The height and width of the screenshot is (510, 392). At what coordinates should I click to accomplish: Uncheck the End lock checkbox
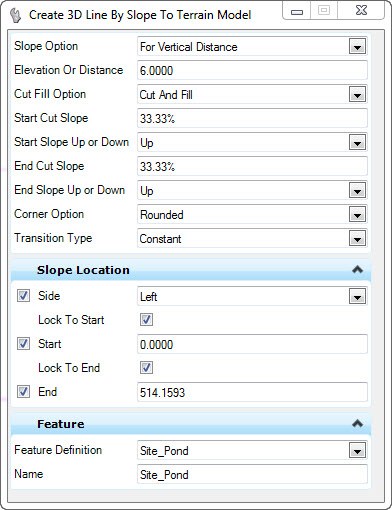click(x=24, y=392)
